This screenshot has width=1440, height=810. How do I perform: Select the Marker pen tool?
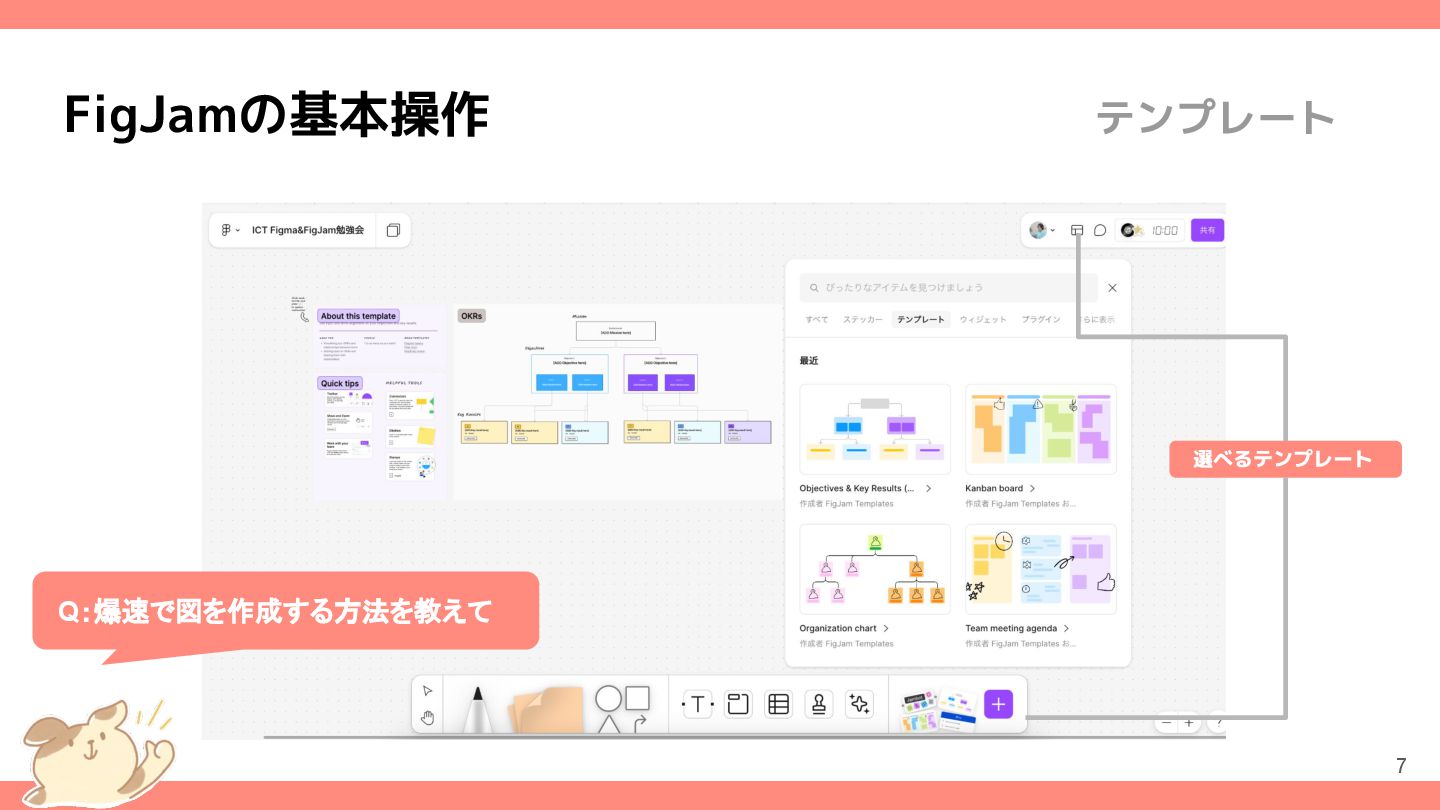478,709
